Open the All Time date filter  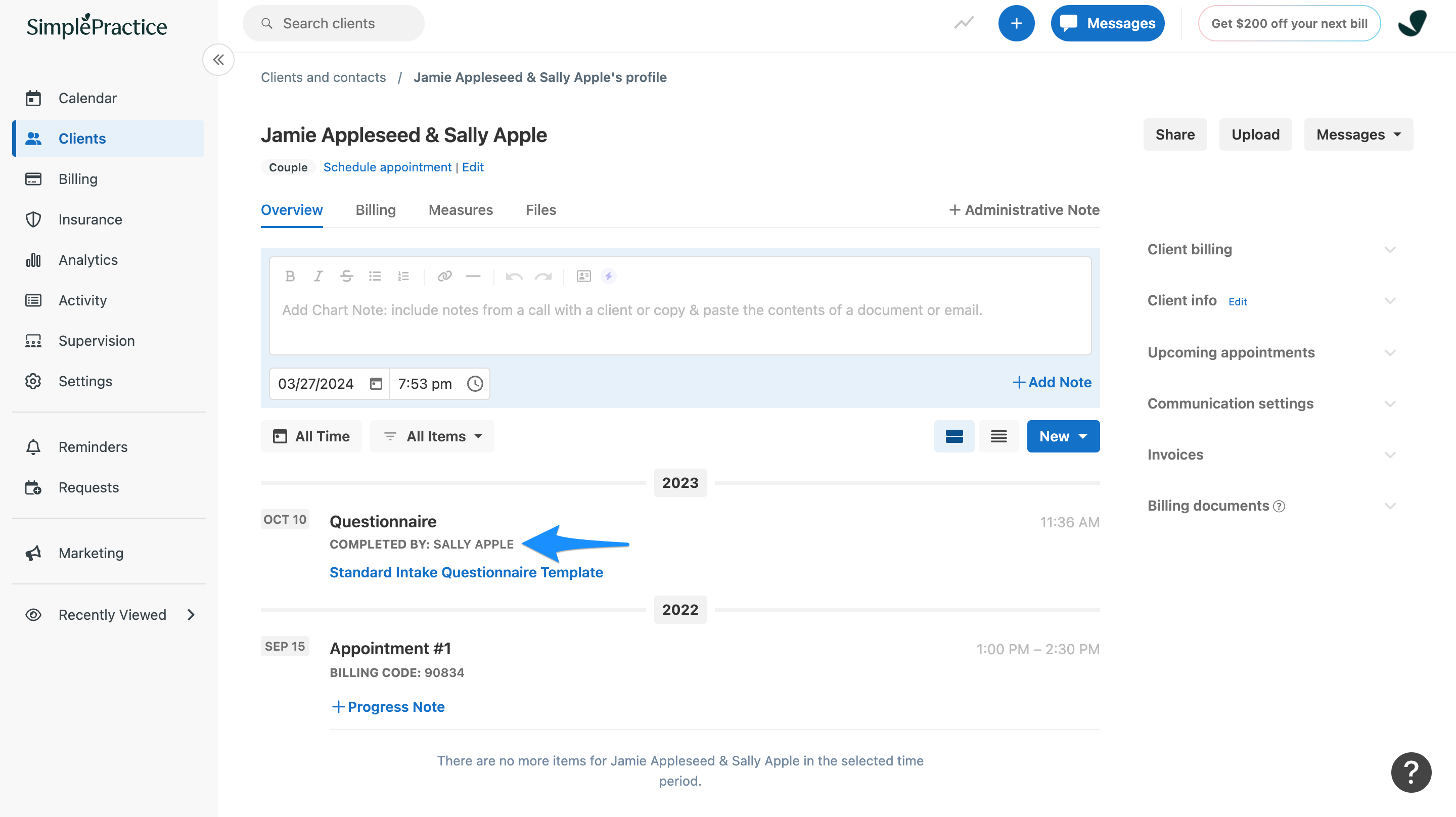tap(311, 436)
